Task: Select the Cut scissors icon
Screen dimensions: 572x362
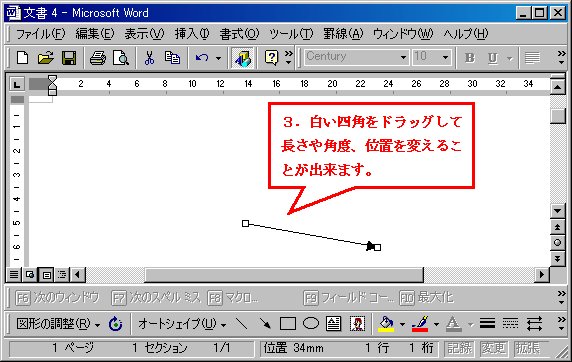Action: (x=149, y=58)
